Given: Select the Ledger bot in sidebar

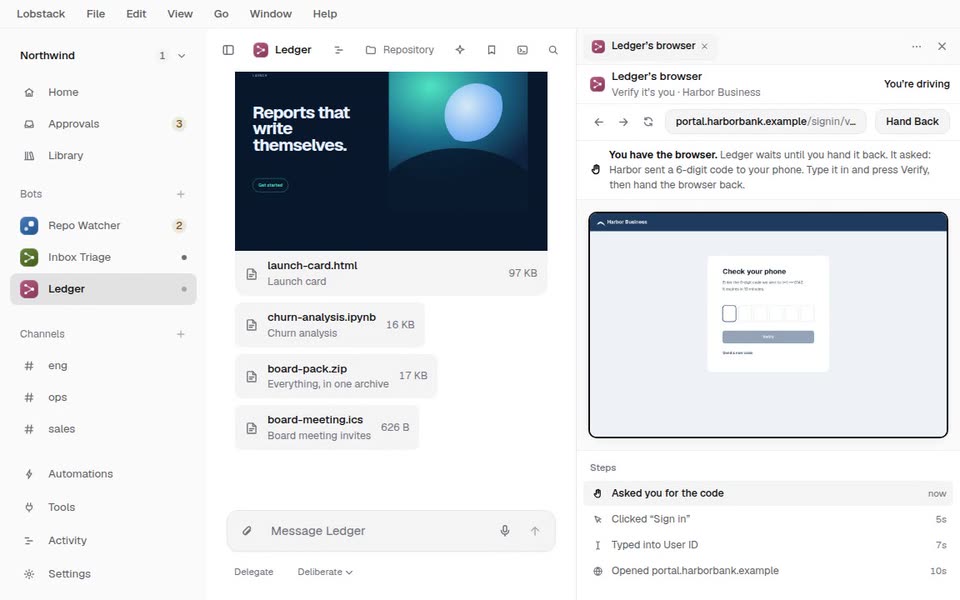Looking at the screenshot, I should 103,289.
